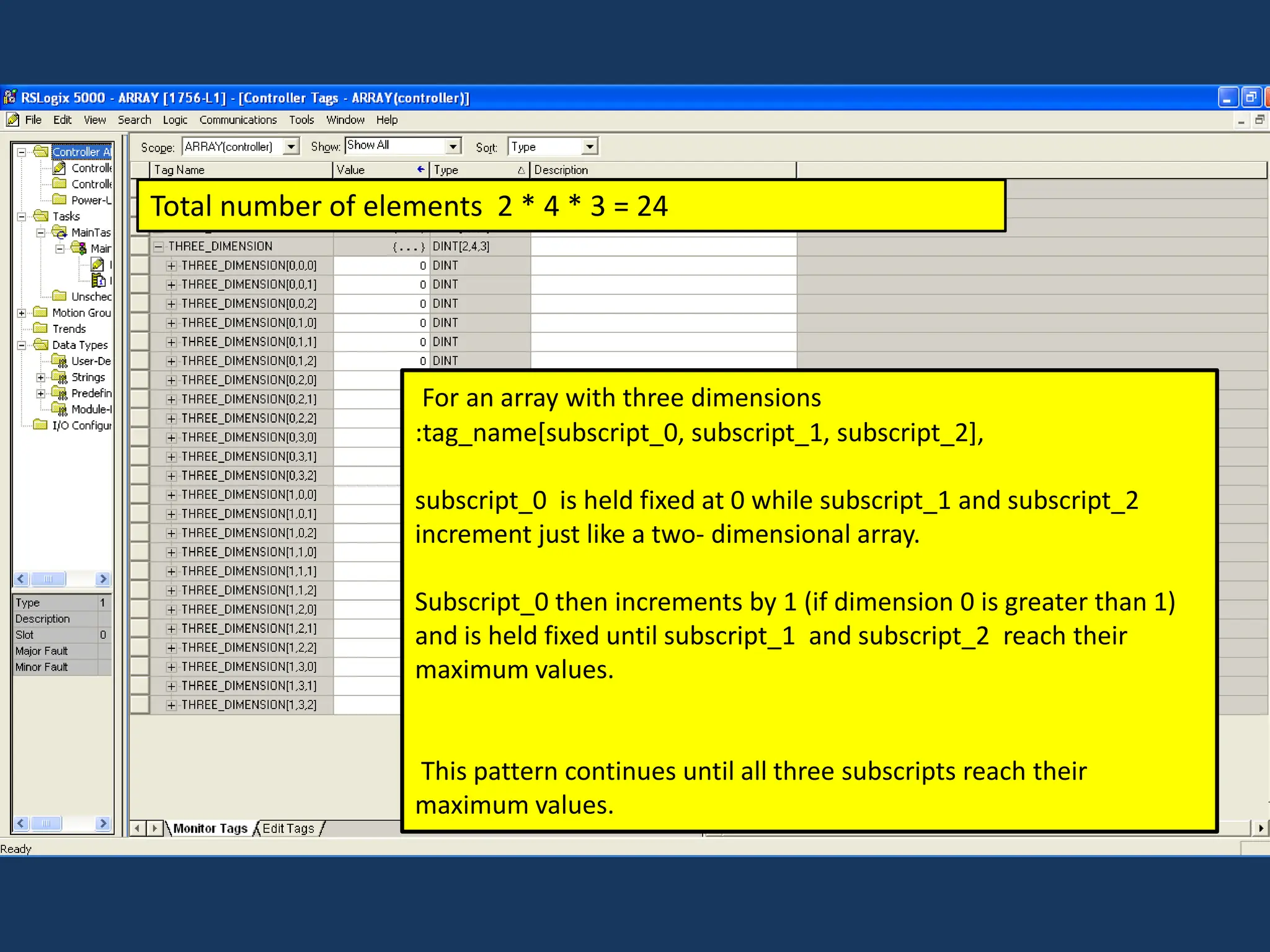
Task: Click the I/O Configuration folder icon
Action: 41,425
